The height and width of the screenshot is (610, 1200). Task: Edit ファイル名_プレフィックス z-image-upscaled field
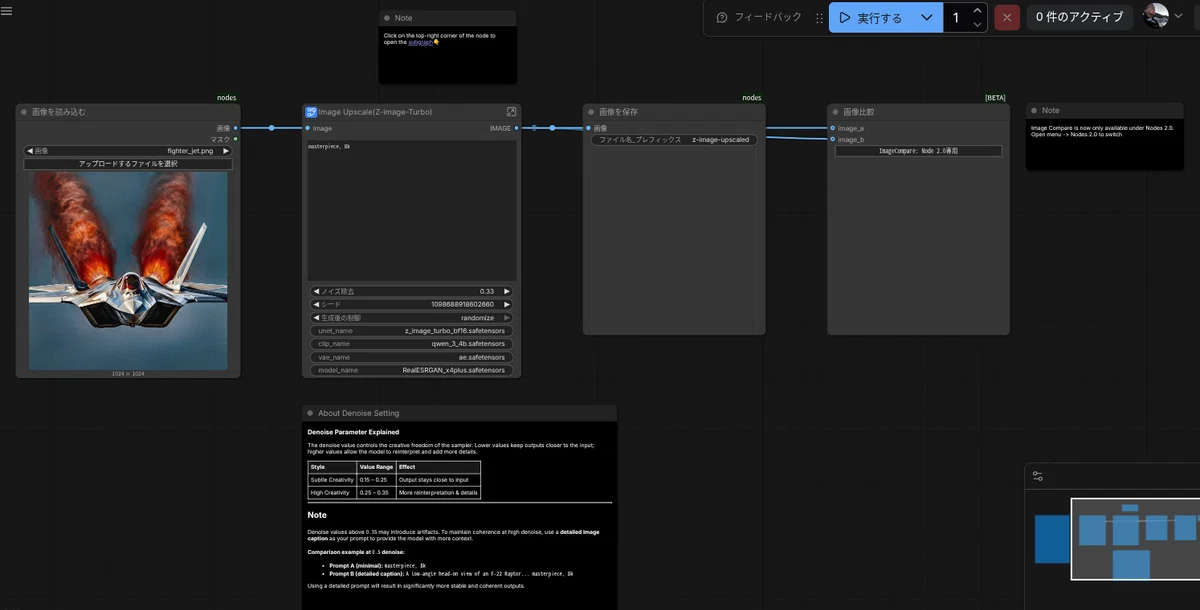(x=674, y=140)
